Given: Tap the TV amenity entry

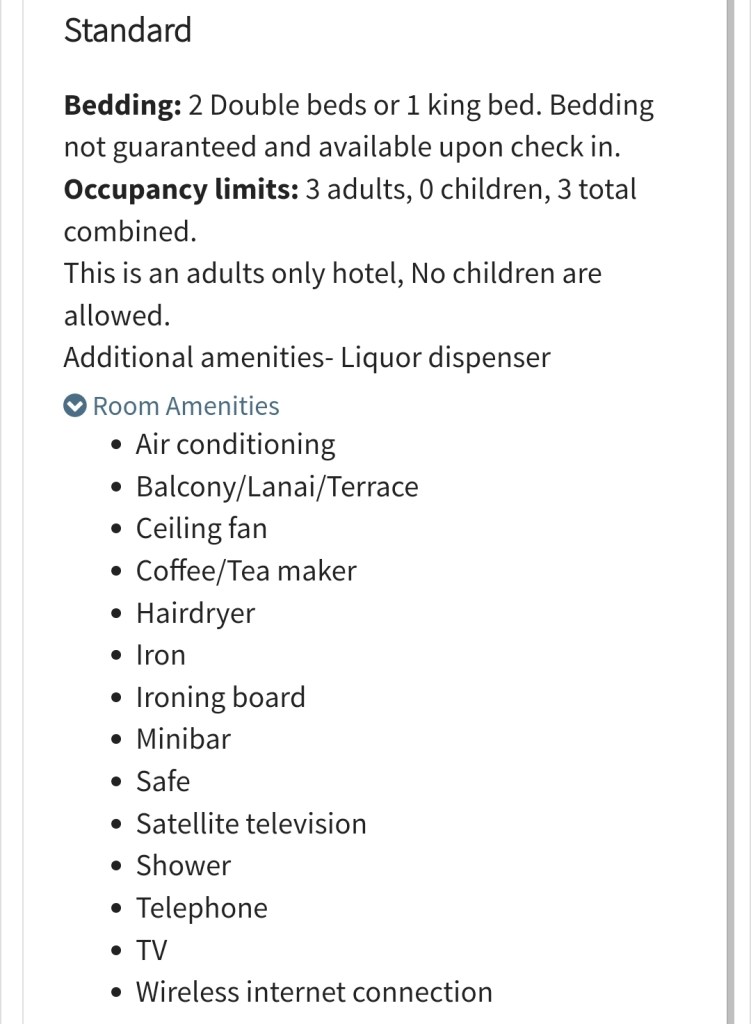Looking at the screenshot, I should coord(152,950).
